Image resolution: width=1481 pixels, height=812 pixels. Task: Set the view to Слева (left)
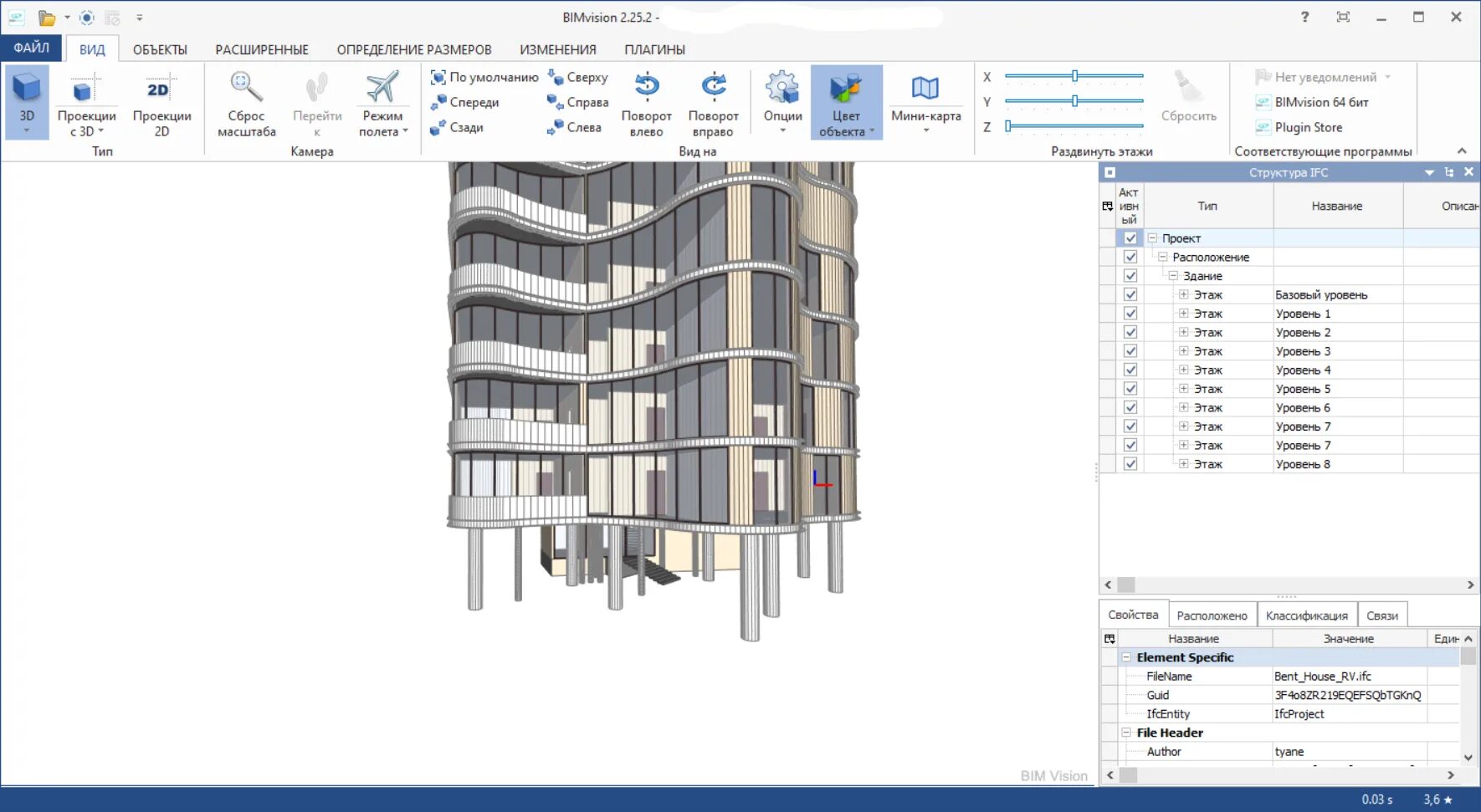pos(574,127)
